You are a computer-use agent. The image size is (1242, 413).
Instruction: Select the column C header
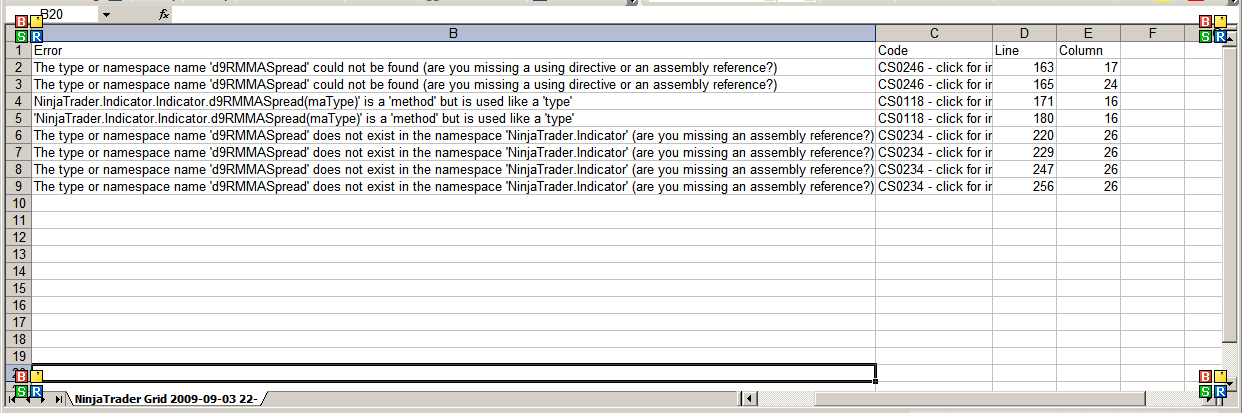coord(933,33)
